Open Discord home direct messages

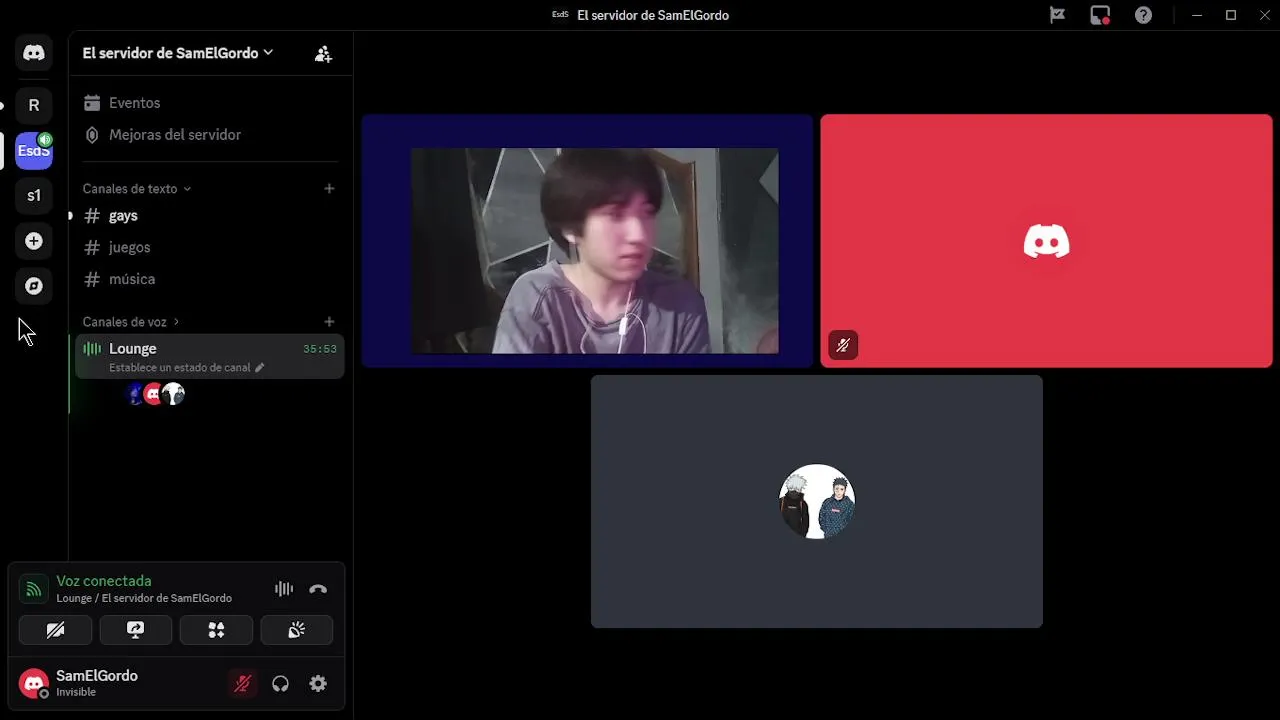[34, 53]
